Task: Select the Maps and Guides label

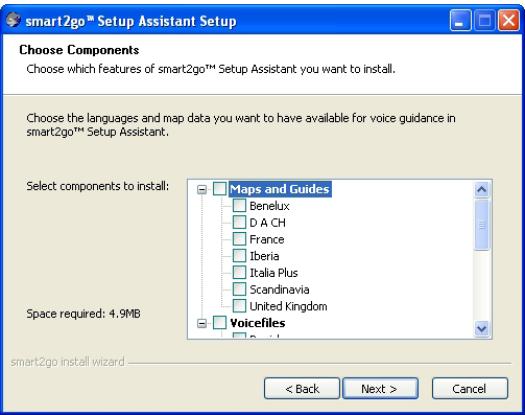Action: point(280,189)
